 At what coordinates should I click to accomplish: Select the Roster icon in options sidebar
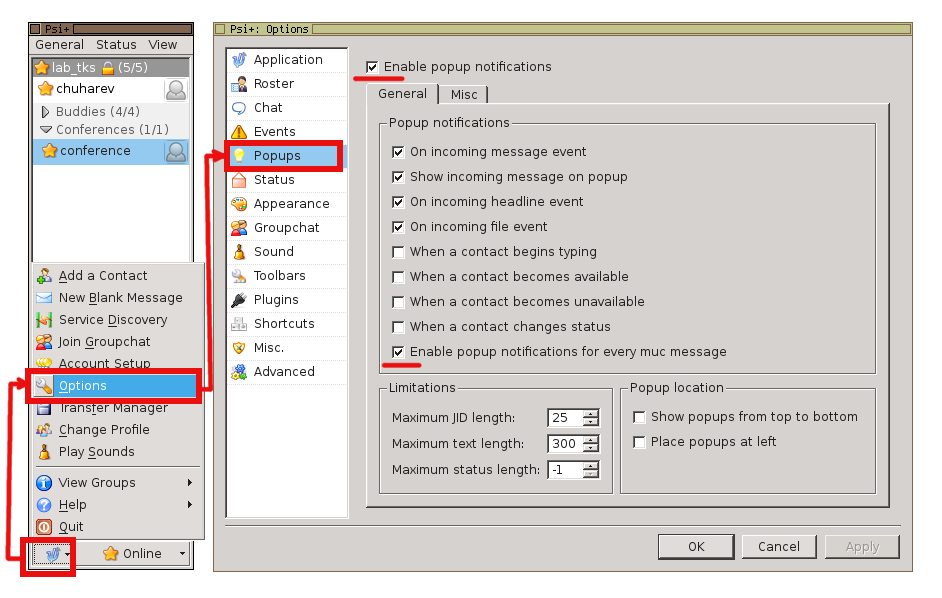point(239,84)
